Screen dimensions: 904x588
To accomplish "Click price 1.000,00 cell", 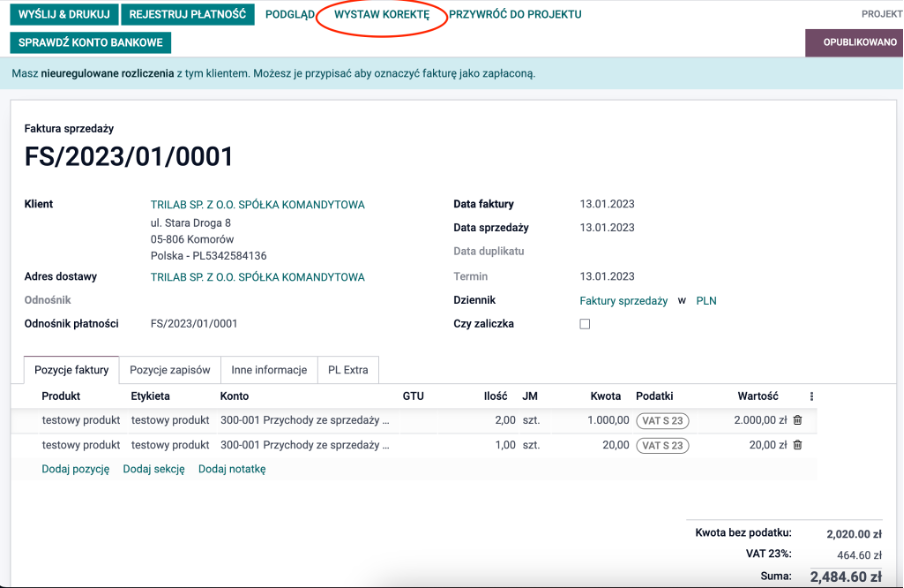I will click(608, 420).
